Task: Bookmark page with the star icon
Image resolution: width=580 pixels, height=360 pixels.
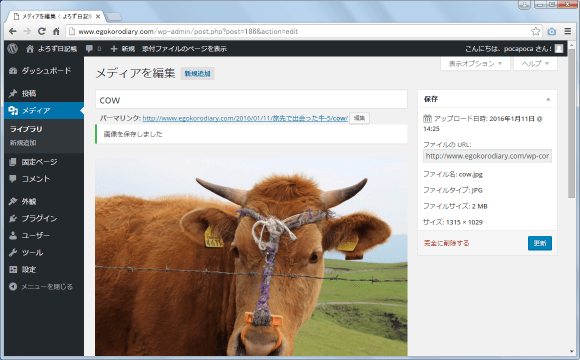Action: [535, 31]
